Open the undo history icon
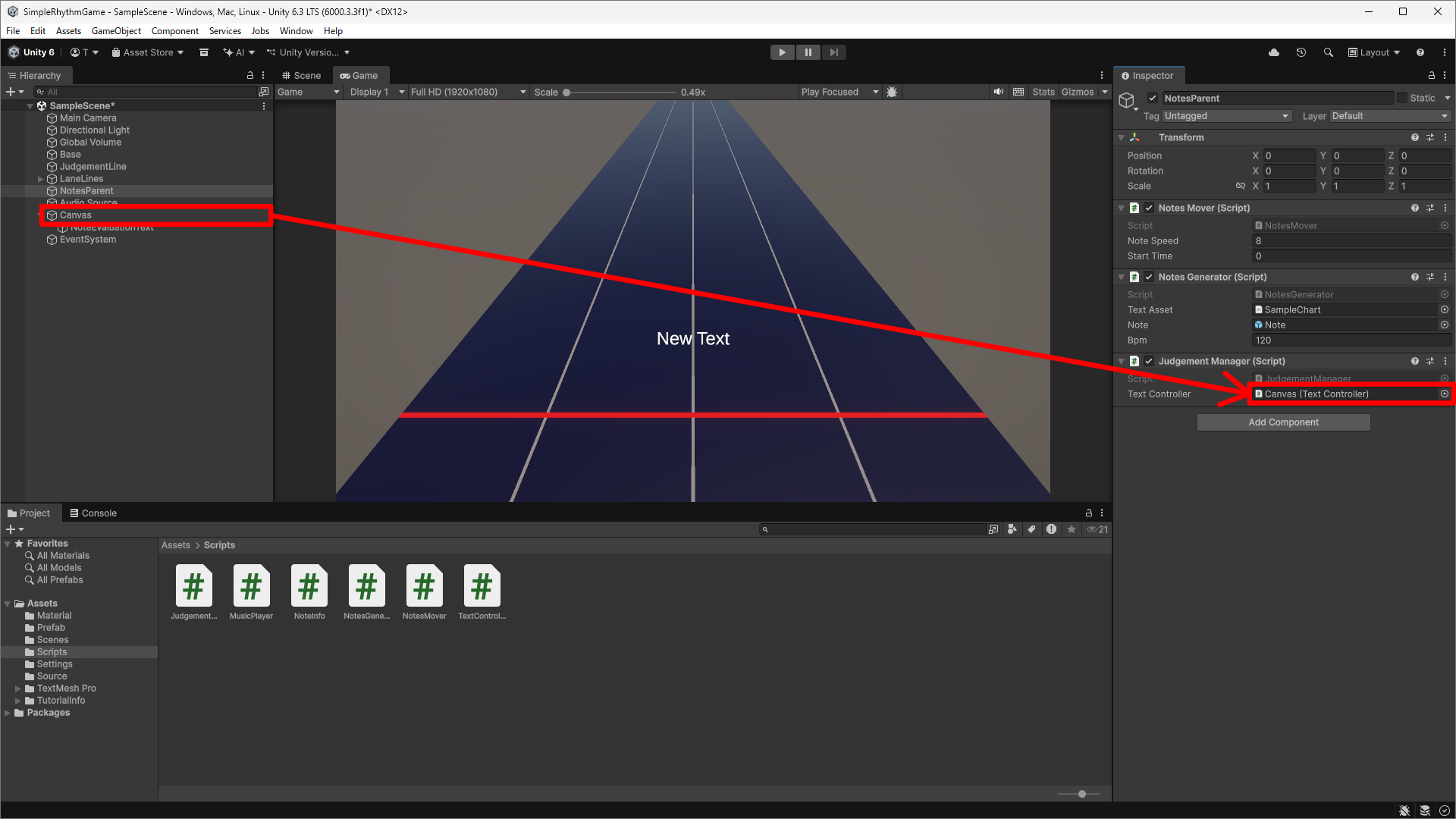The height and width of the screenshot is (819, 1456). tap(1301, 52)
